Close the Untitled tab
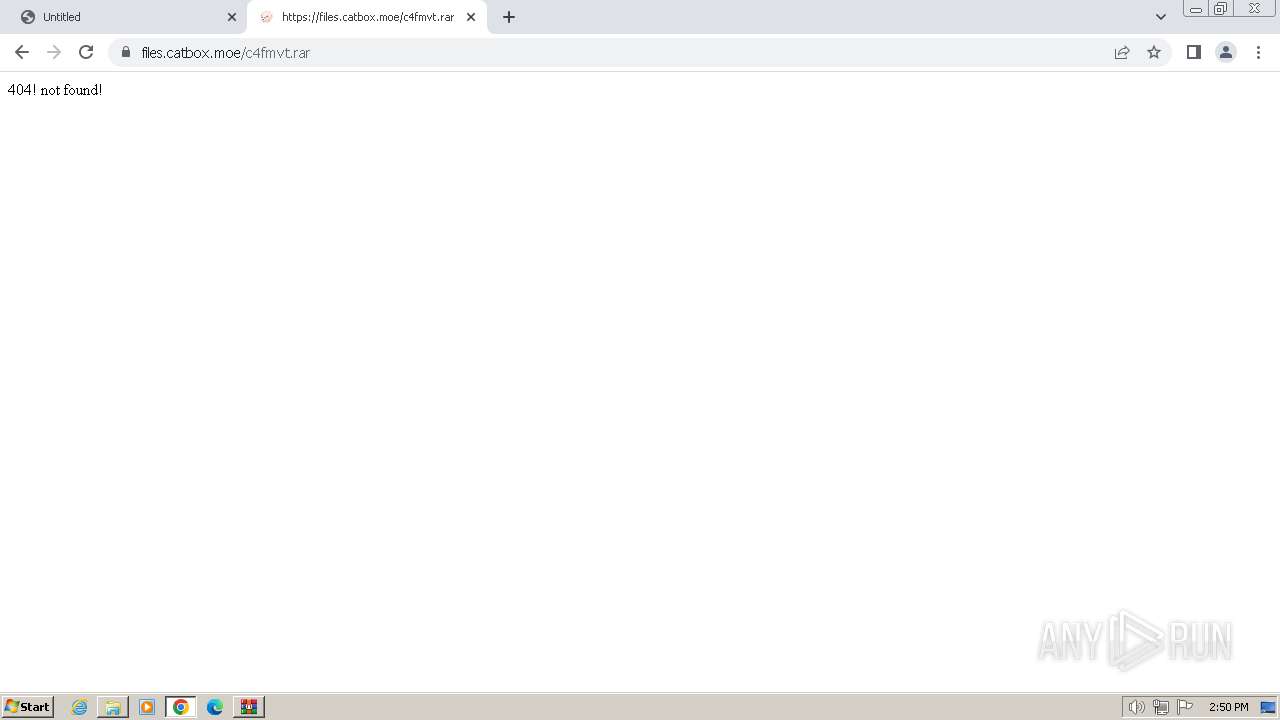The width and height of the screenshot is (1280, 720). point(232,17)
